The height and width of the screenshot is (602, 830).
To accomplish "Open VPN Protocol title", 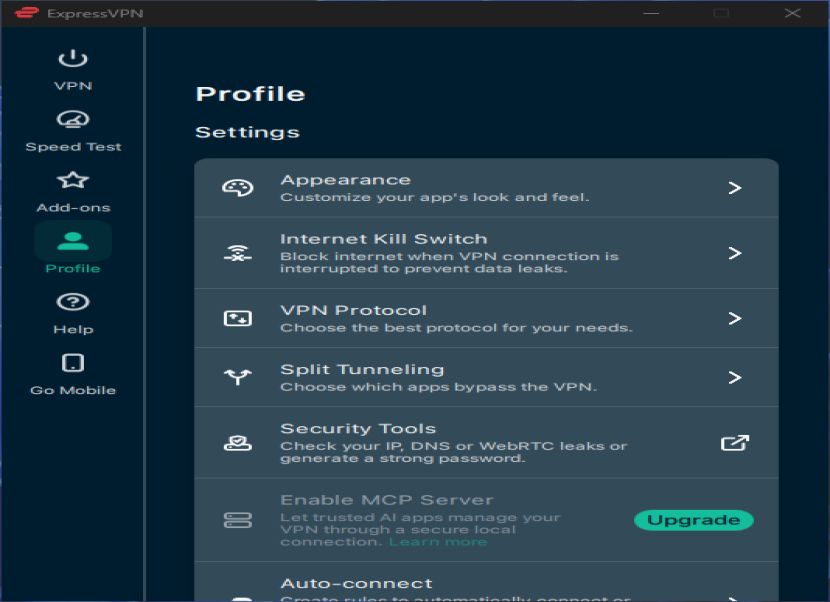I will point(354,310).
